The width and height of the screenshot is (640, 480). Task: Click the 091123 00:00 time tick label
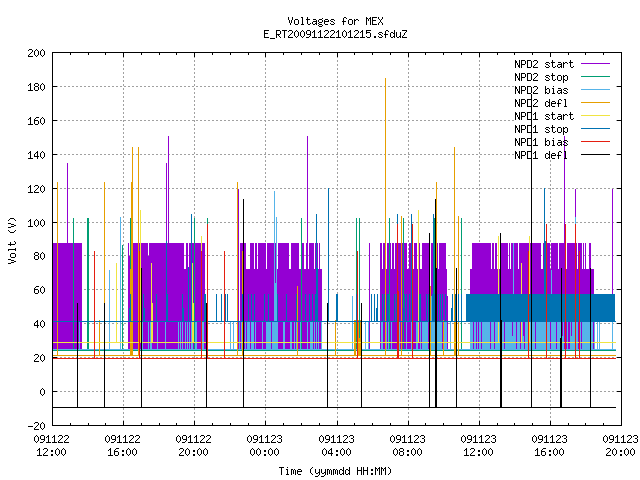pyautogui.click(x=264, y=446)
